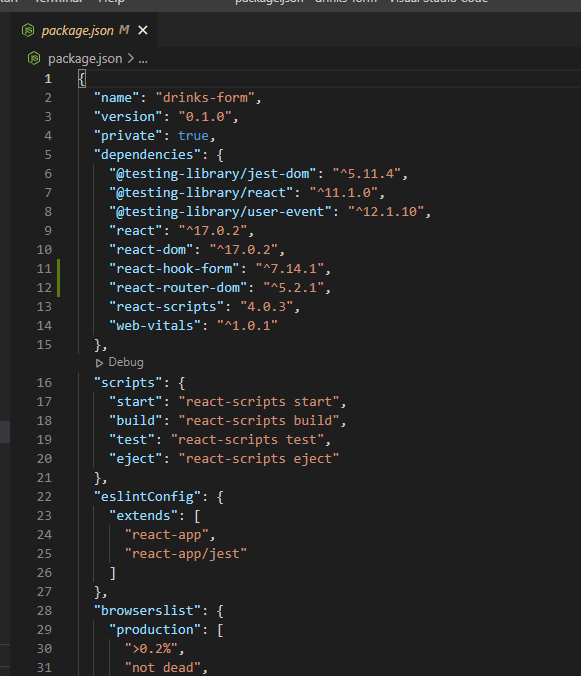Click the "scripts" key

[x=128, y=383]
